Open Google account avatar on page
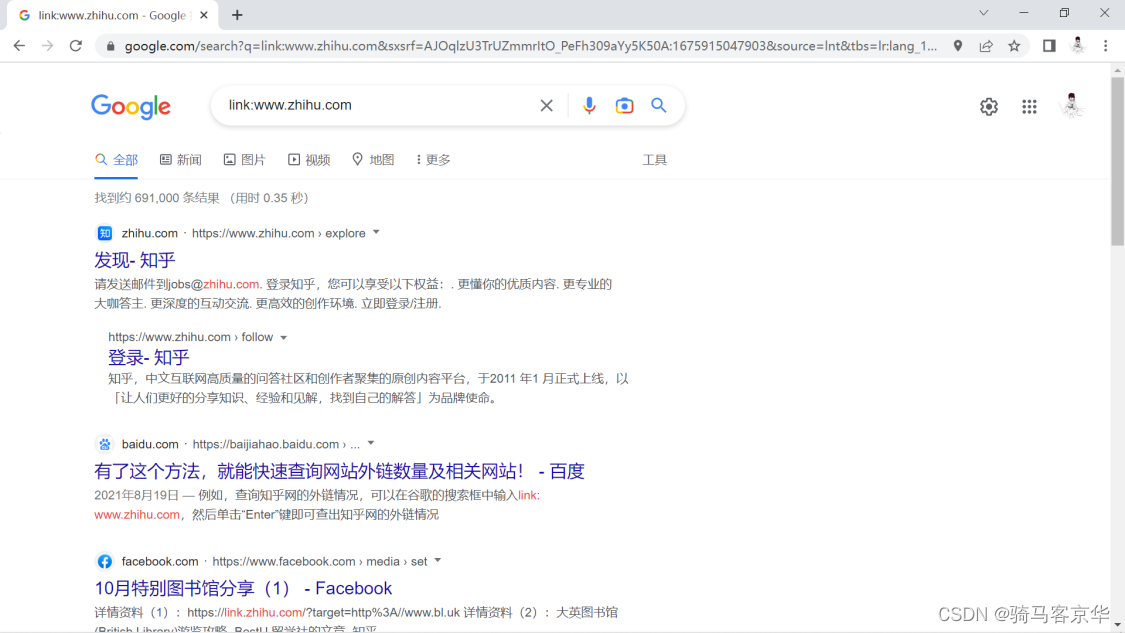 [x=1071, y=106]
